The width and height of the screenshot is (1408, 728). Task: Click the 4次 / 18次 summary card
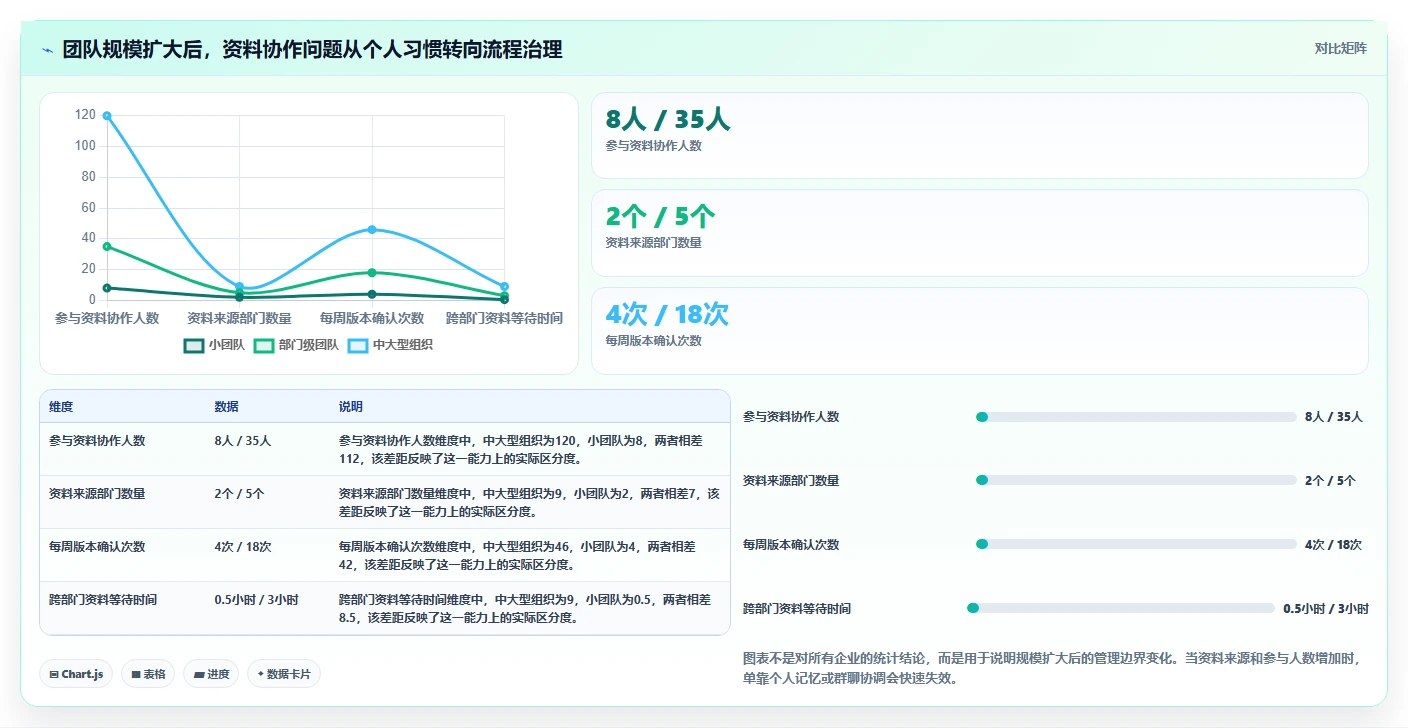coord(979,331)
